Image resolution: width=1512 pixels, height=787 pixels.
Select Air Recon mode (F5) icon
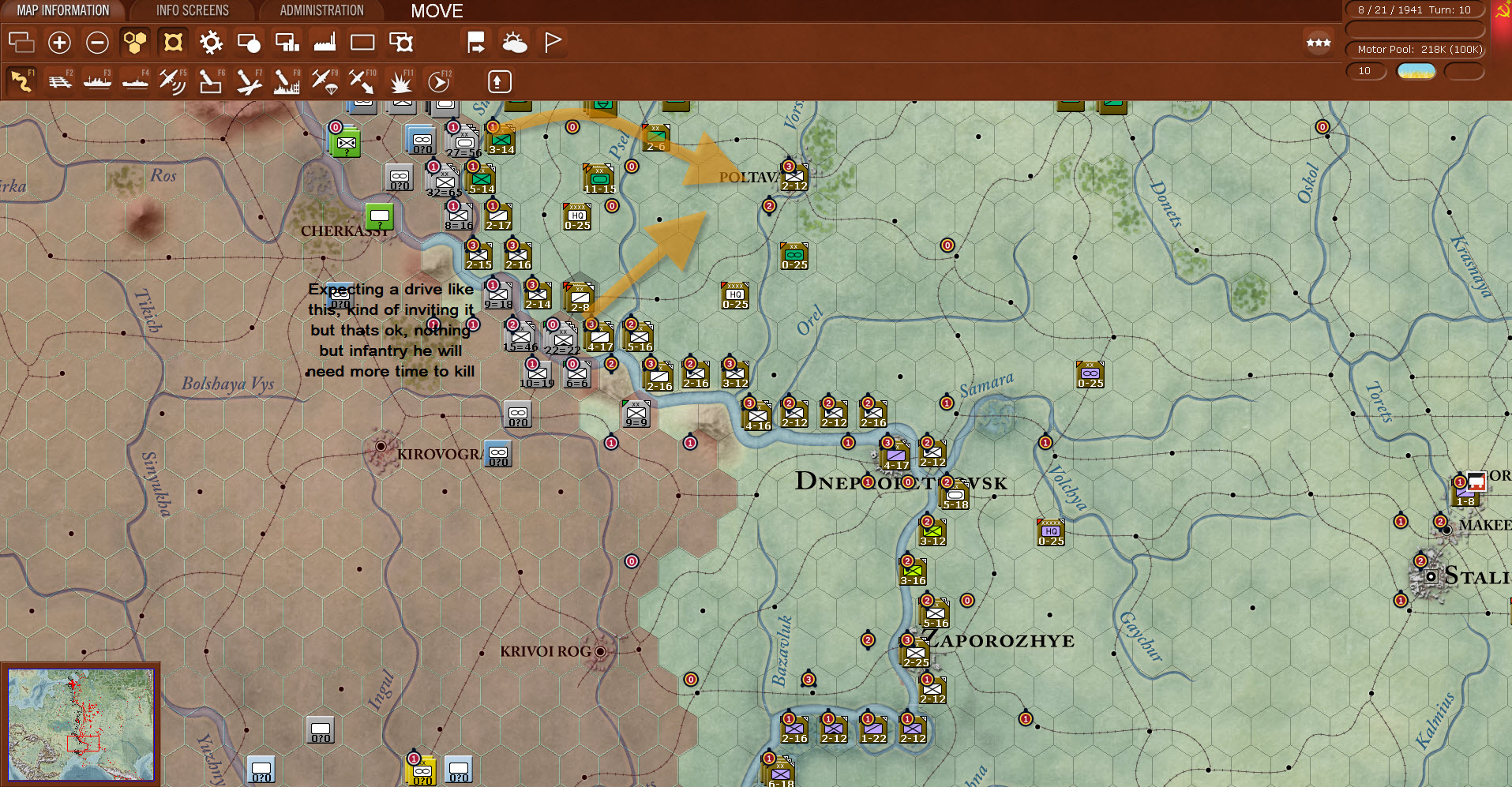(x=173, y=81)
